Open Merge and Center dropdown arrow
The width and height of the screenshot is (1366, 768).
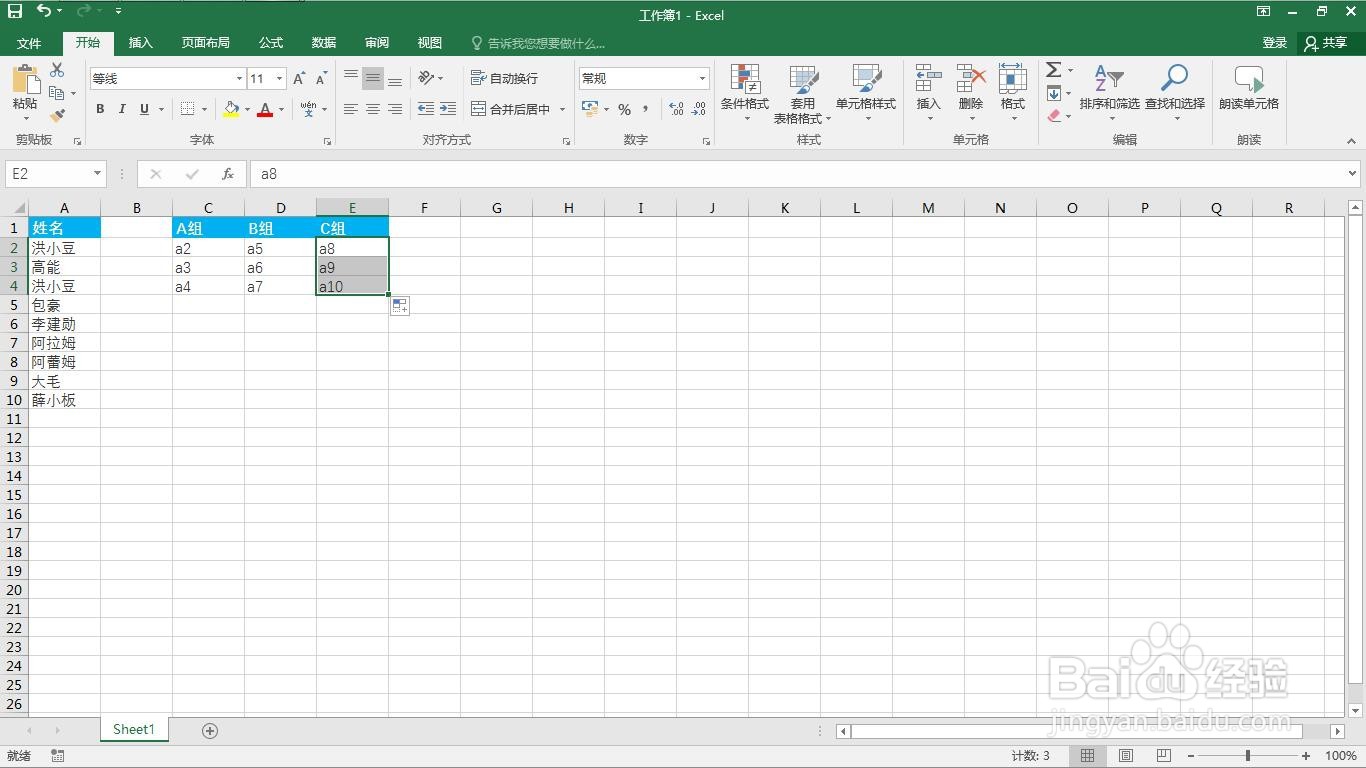pos(562,109)
